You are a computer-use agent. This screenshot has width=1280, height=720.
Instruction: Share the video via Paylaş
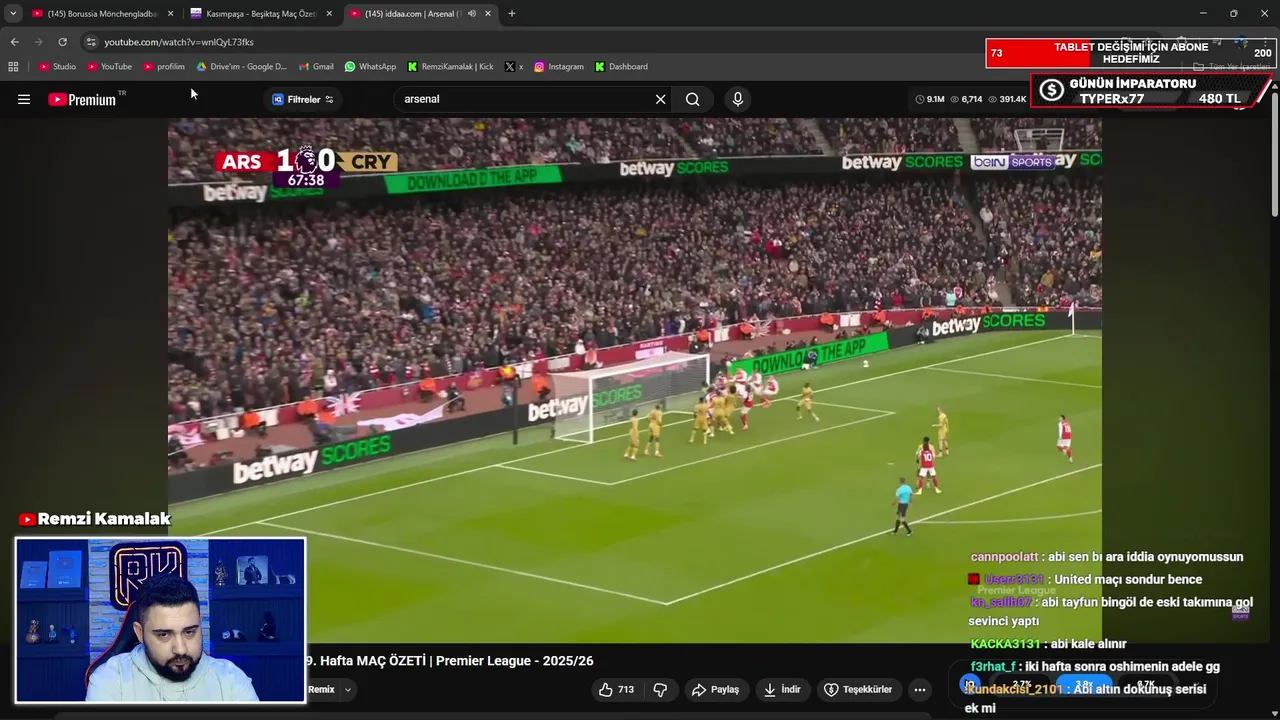pyautogui.click(x=715, y=689)
